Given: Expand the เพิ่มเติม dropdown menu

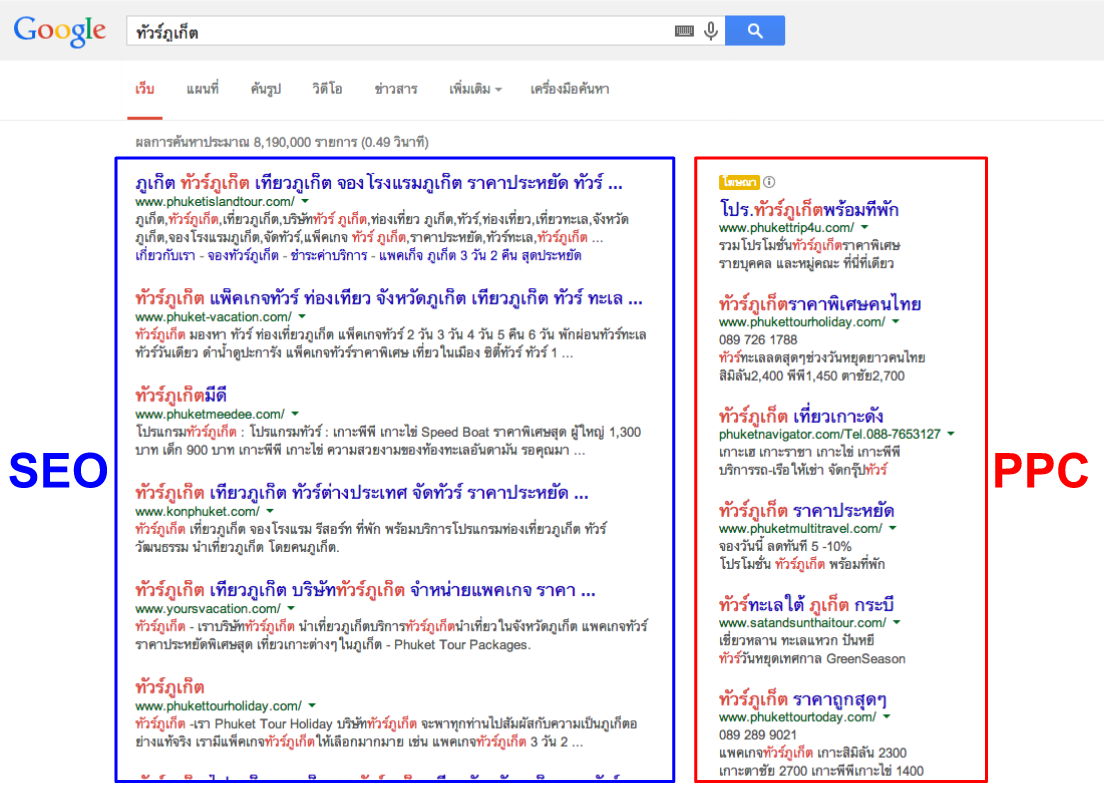Looking at the screenshot, I should tap(475, 89).
